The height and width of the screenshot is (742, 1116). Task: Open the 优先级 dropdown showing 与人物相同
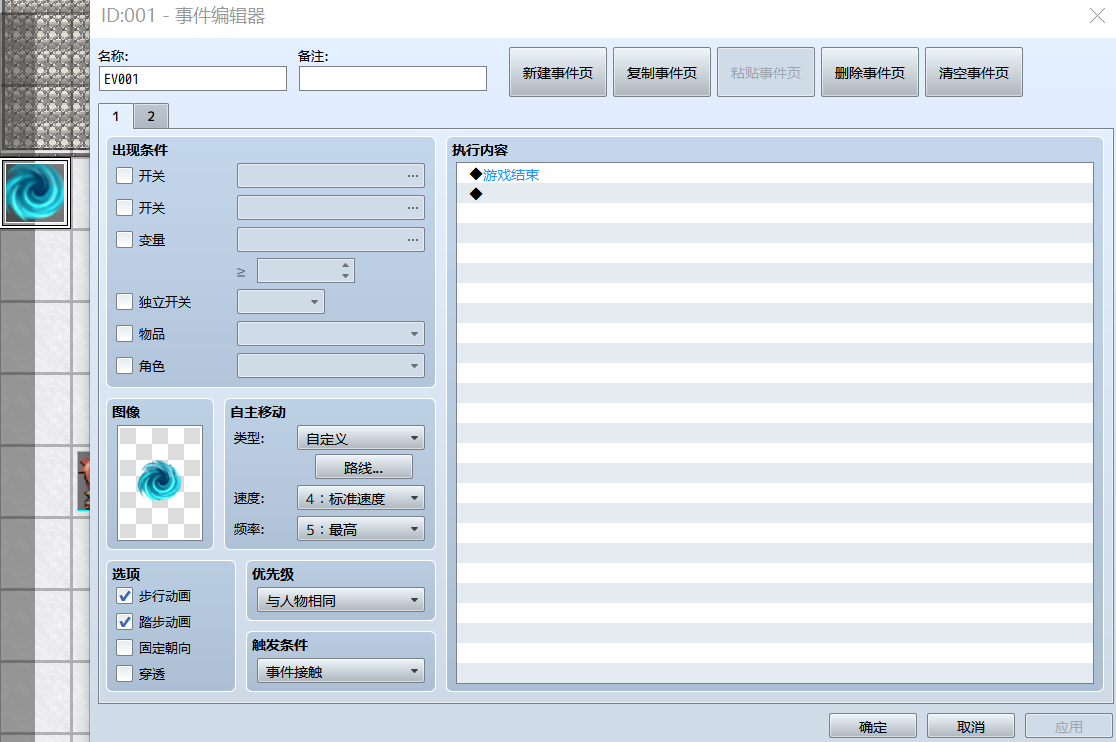pyautogui.click(x=341, y=600)
